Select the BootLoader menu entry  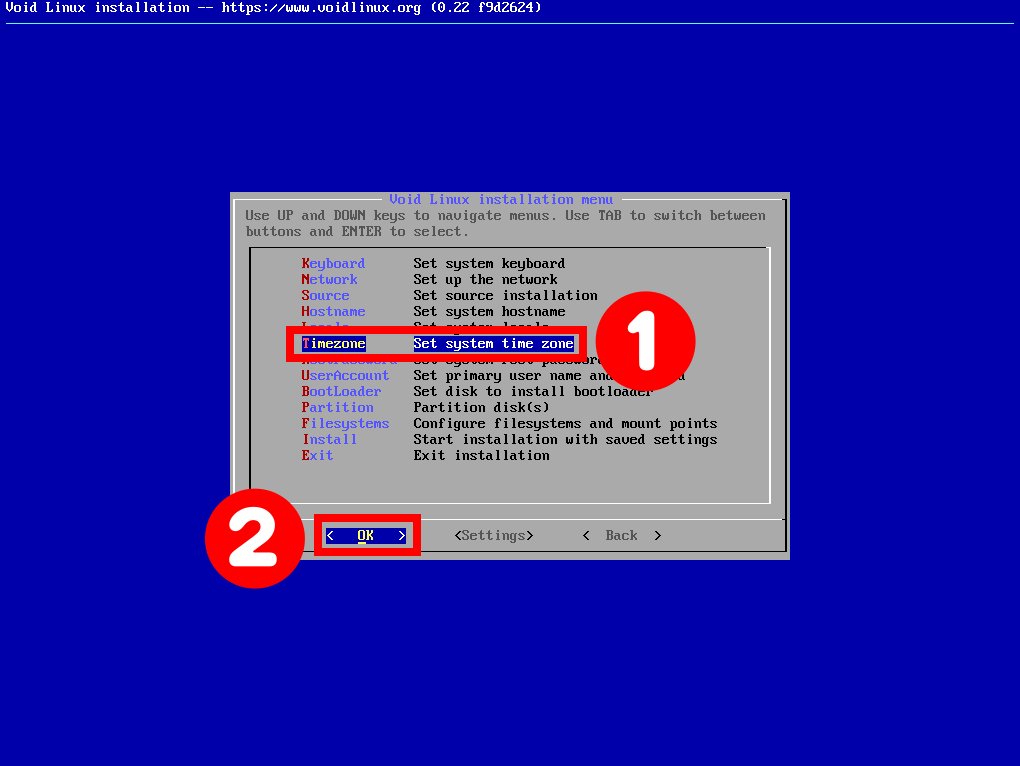[341, 391]
